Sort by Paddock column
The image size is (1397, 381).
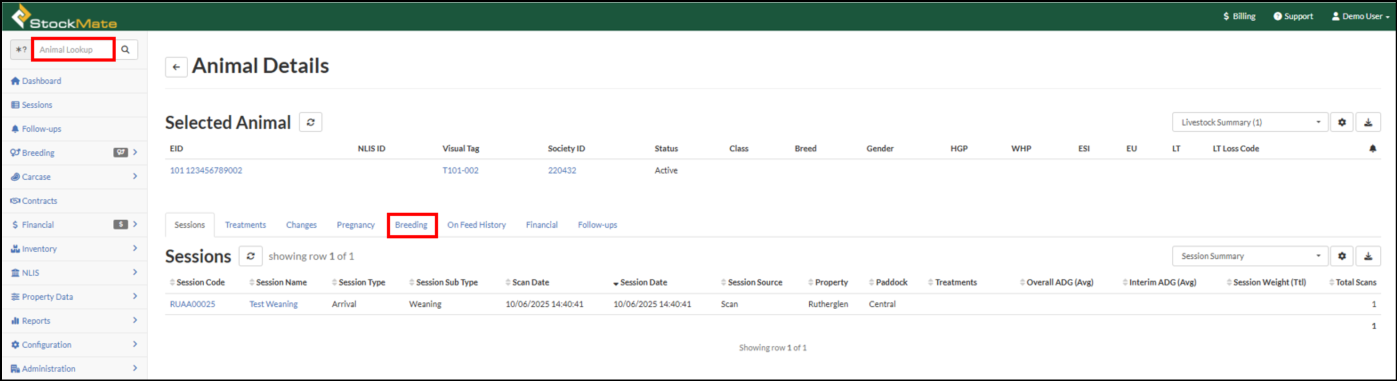tap(888, 283)
